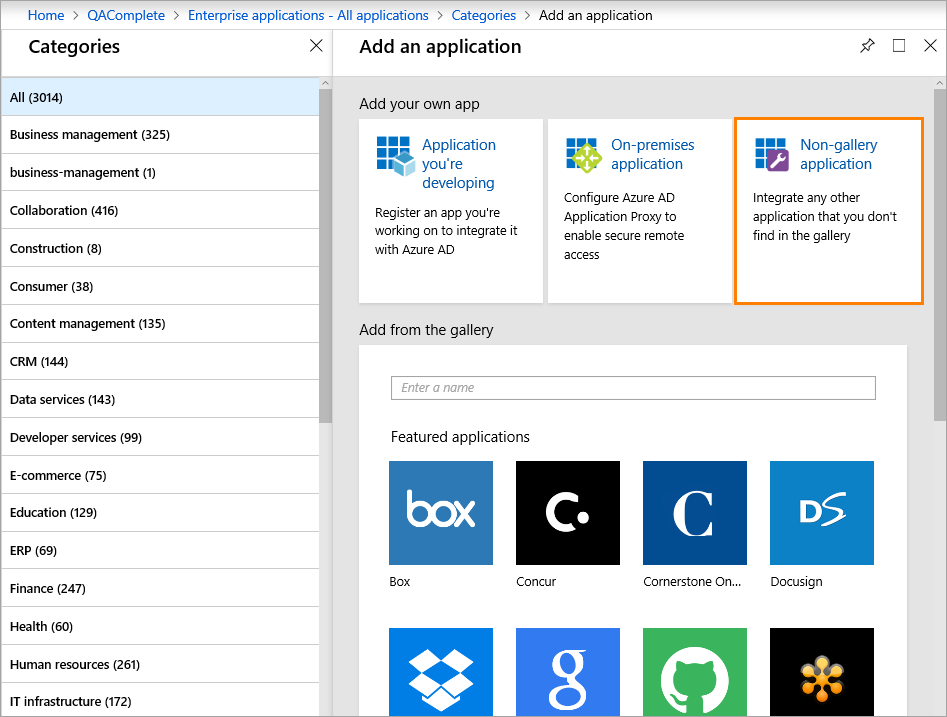Open the Box featured application tile
This screenshot has width=947, height=717.
(x=440, y=512)
